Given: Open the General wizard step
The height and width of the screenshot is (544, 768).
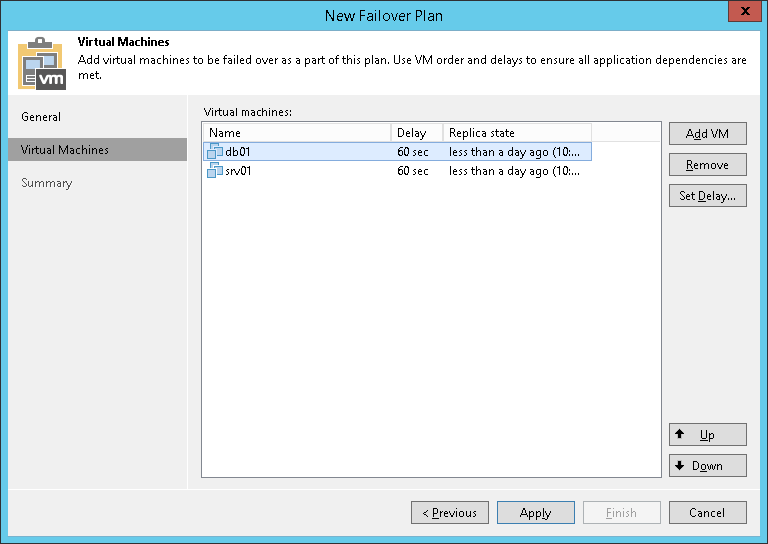Looking at the screenshot, I should 41,117.
